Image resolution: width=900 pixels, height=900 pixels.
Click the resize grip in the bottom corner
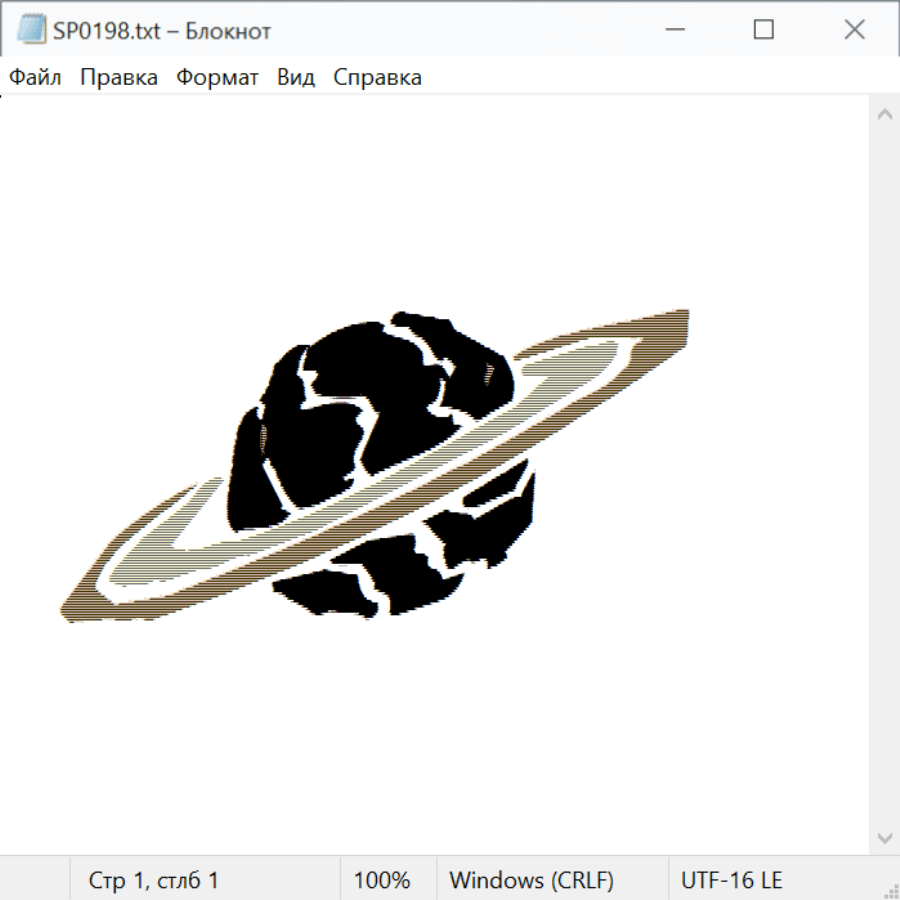pyautogui.click(x=889, y=888)
